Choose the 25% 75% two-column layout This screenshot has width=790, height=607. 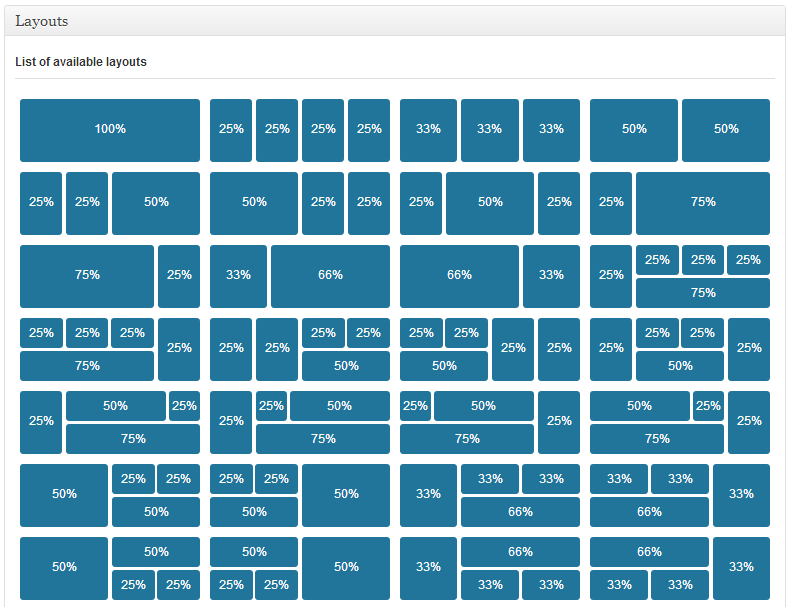tap(680, 203)
